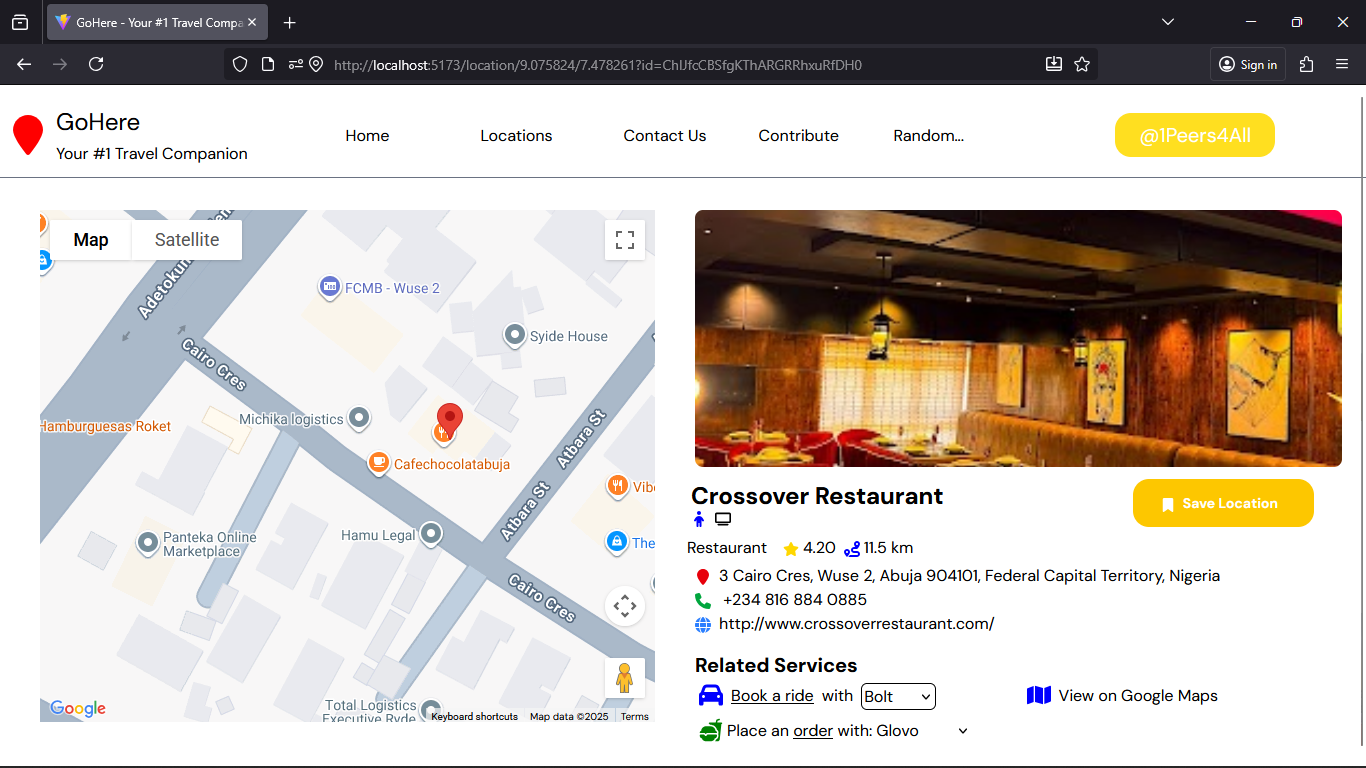The image size is (1366, 768).
Task: Click the Syide House map marker
Action: [x=515, y=335]
